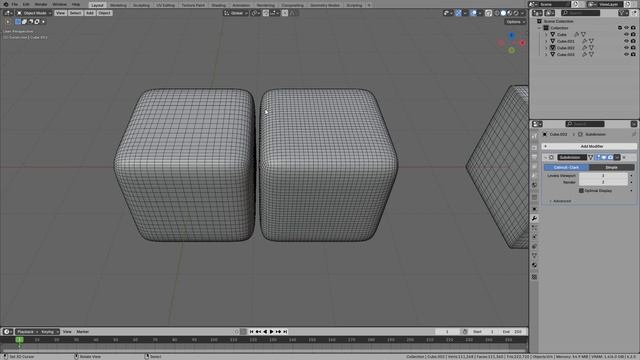Toggle X-ray mode icon
Screen dimensions: 640x360
(489, 13)
